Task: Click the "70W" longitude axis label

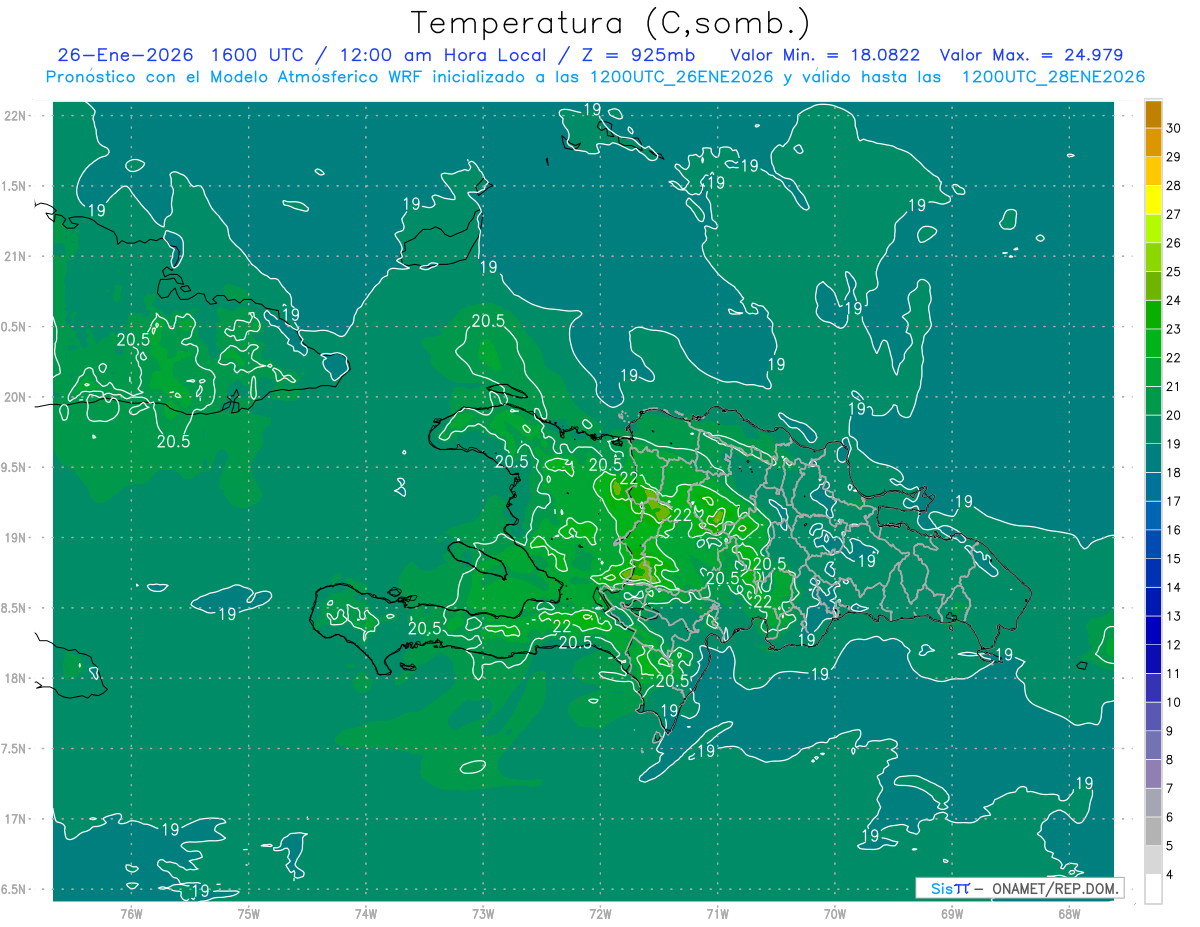Action: click(x=835, y=914)
